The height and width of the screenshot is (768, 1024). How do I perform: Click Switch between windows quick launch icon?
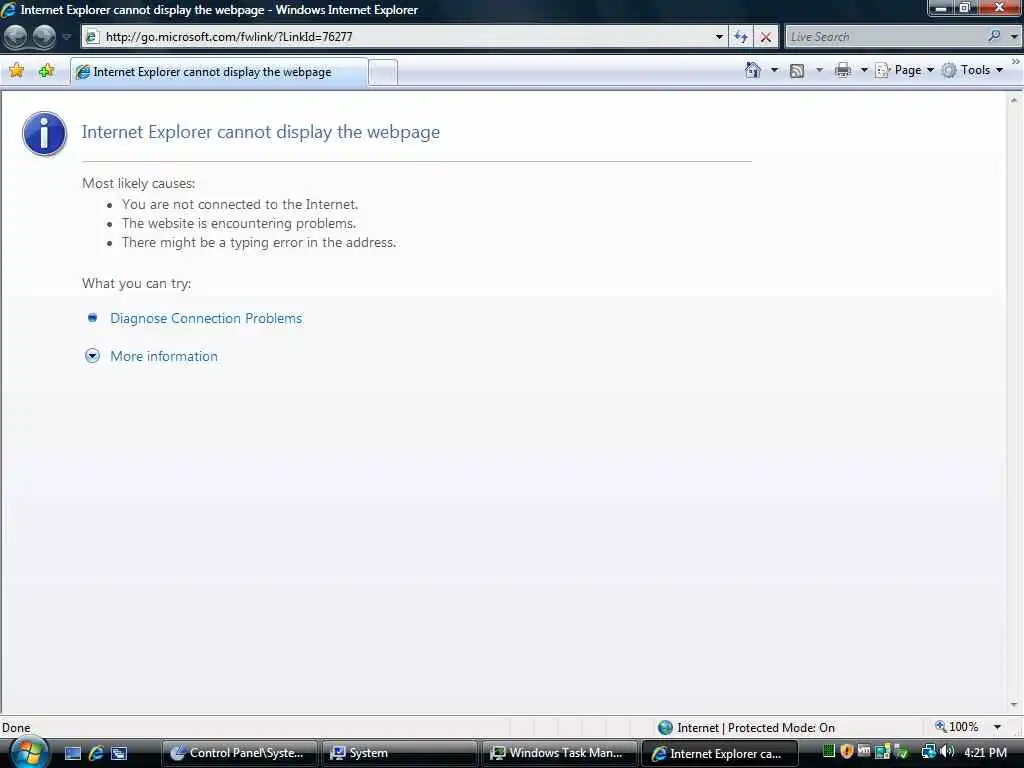(x=119, y=753)
